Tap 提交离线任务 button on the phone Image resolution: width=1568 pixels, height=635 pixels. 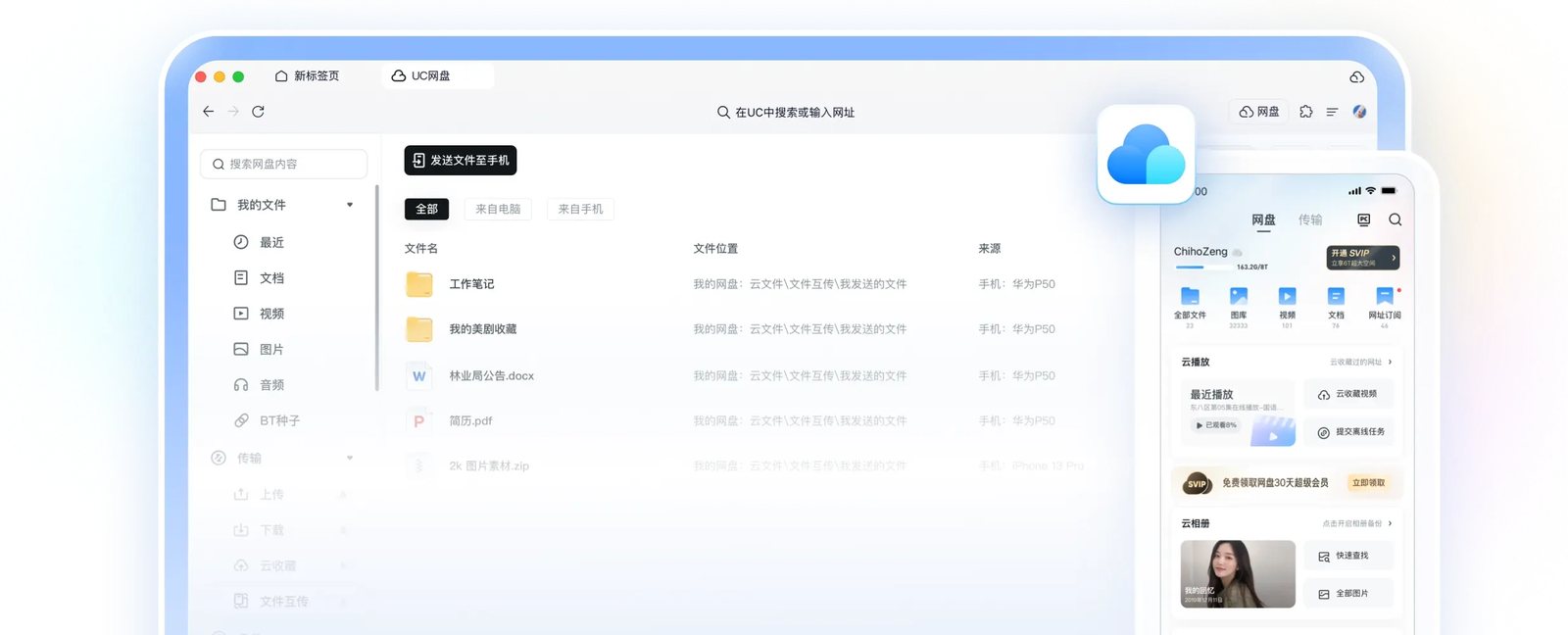click(1348, 432)
